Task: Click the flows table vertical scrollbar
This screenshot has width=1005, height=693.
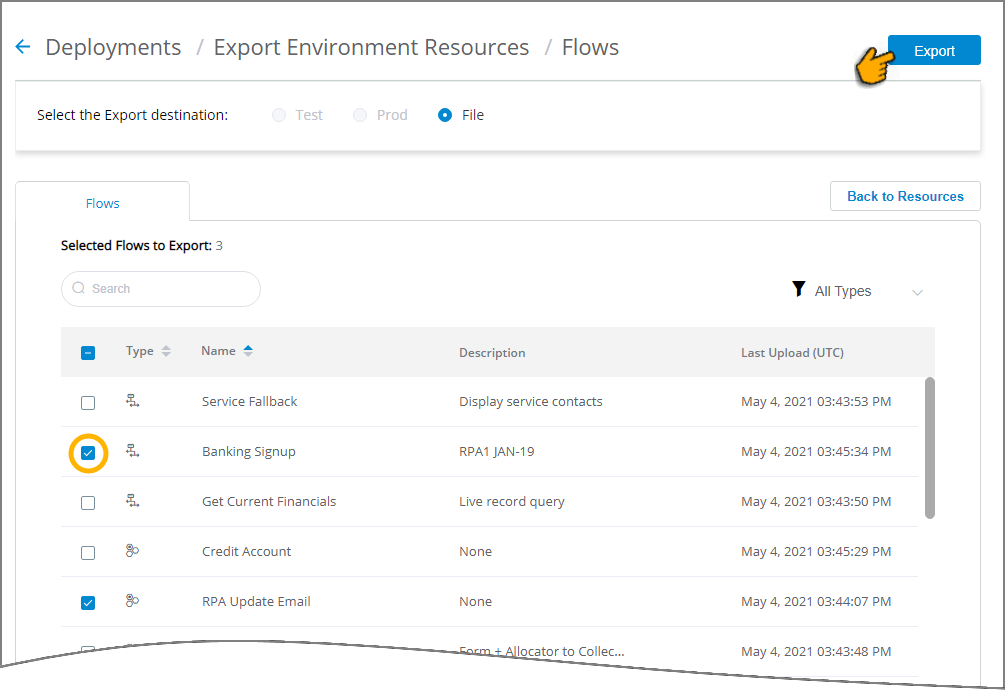Action: click(x=929, y=447)
